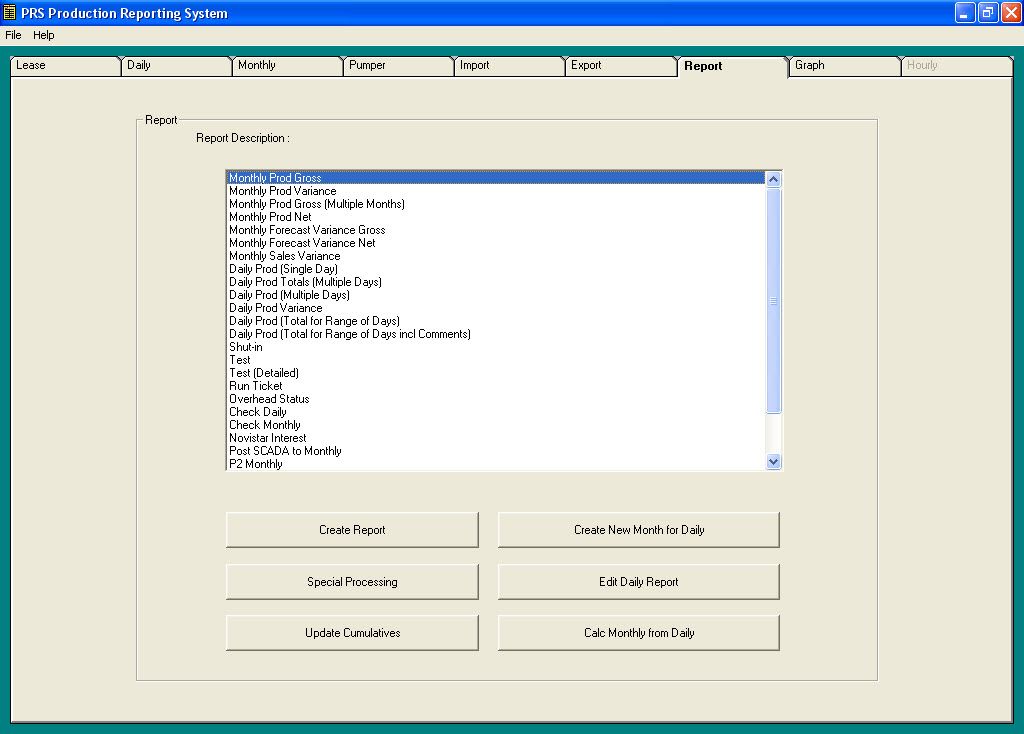Switch to the Graph tab
Image resolution: width=1024 pixels, height=734 pixels.
click(x=843, y=66)
